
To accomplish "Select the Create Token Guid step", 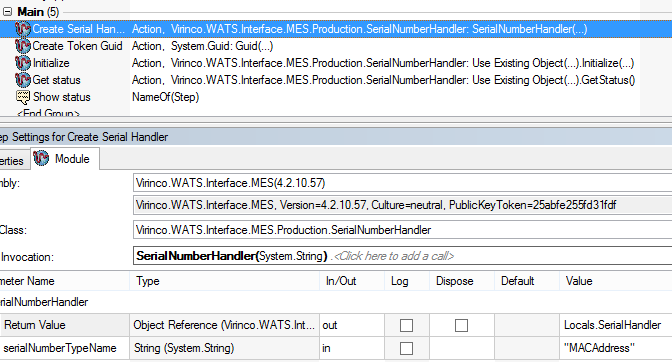I will [77, 46].
